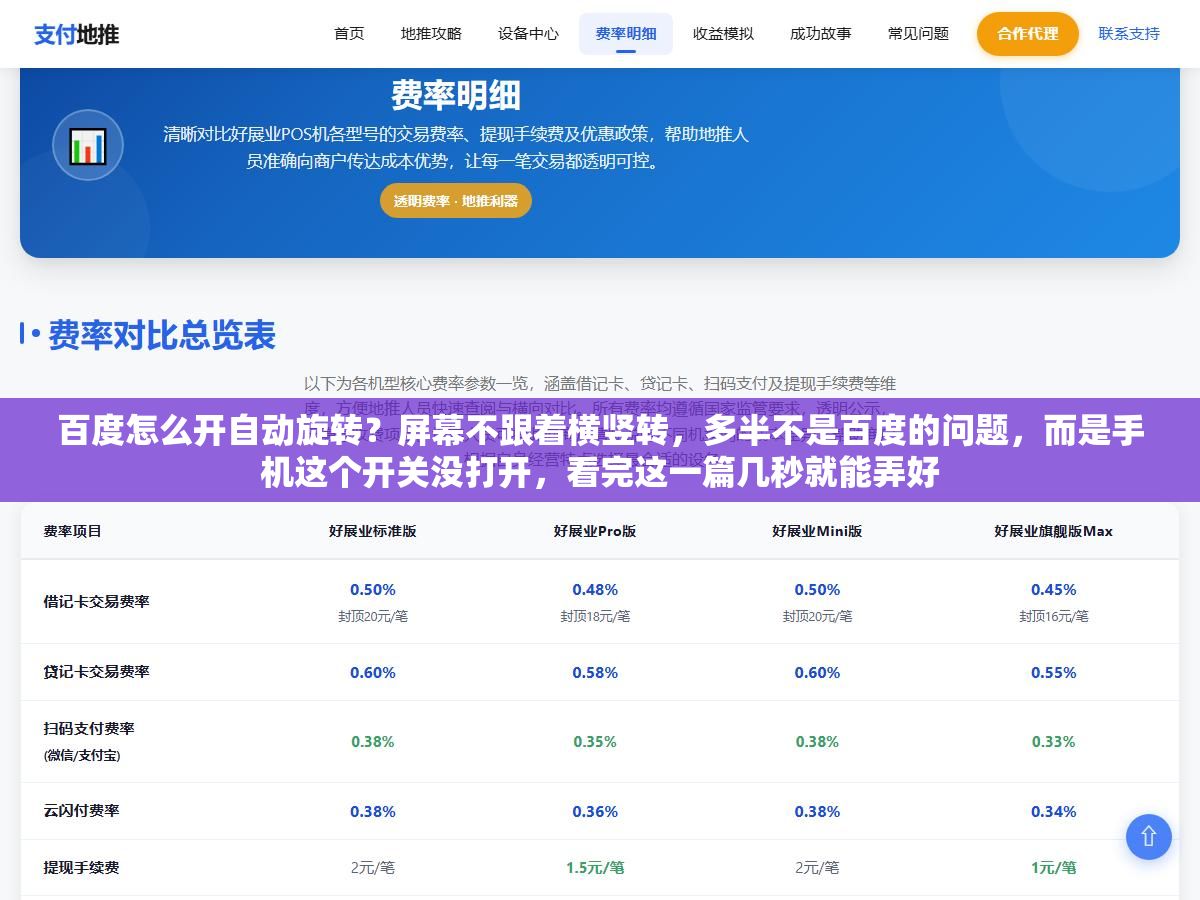
Task: Click the 封顶18元/笔 cap text
Action: click(x=595, y=616)
